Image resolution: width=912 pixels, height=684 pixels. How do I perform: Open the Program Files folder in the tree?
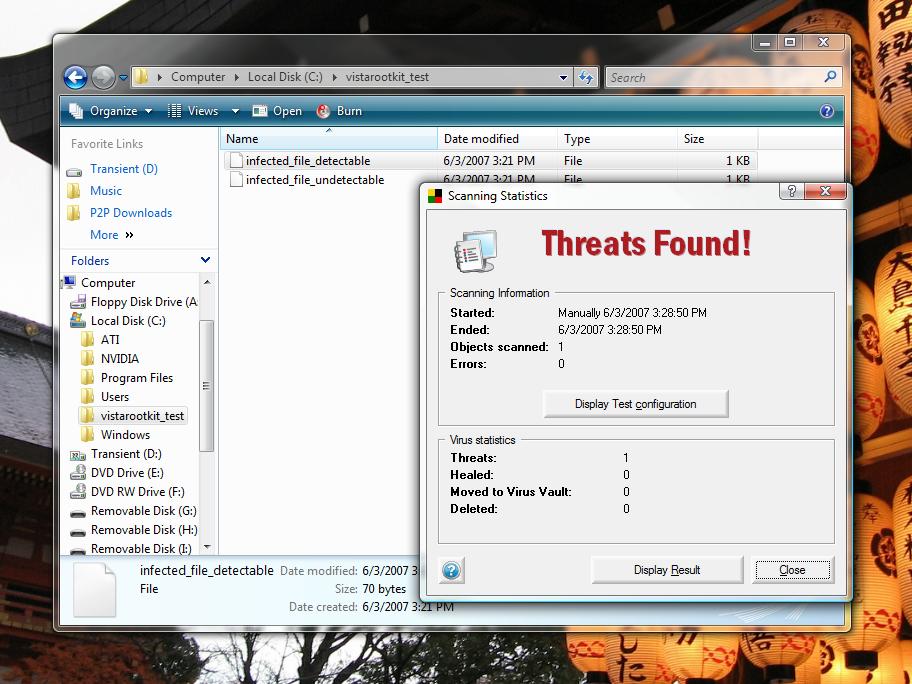(x=137, y=378)
